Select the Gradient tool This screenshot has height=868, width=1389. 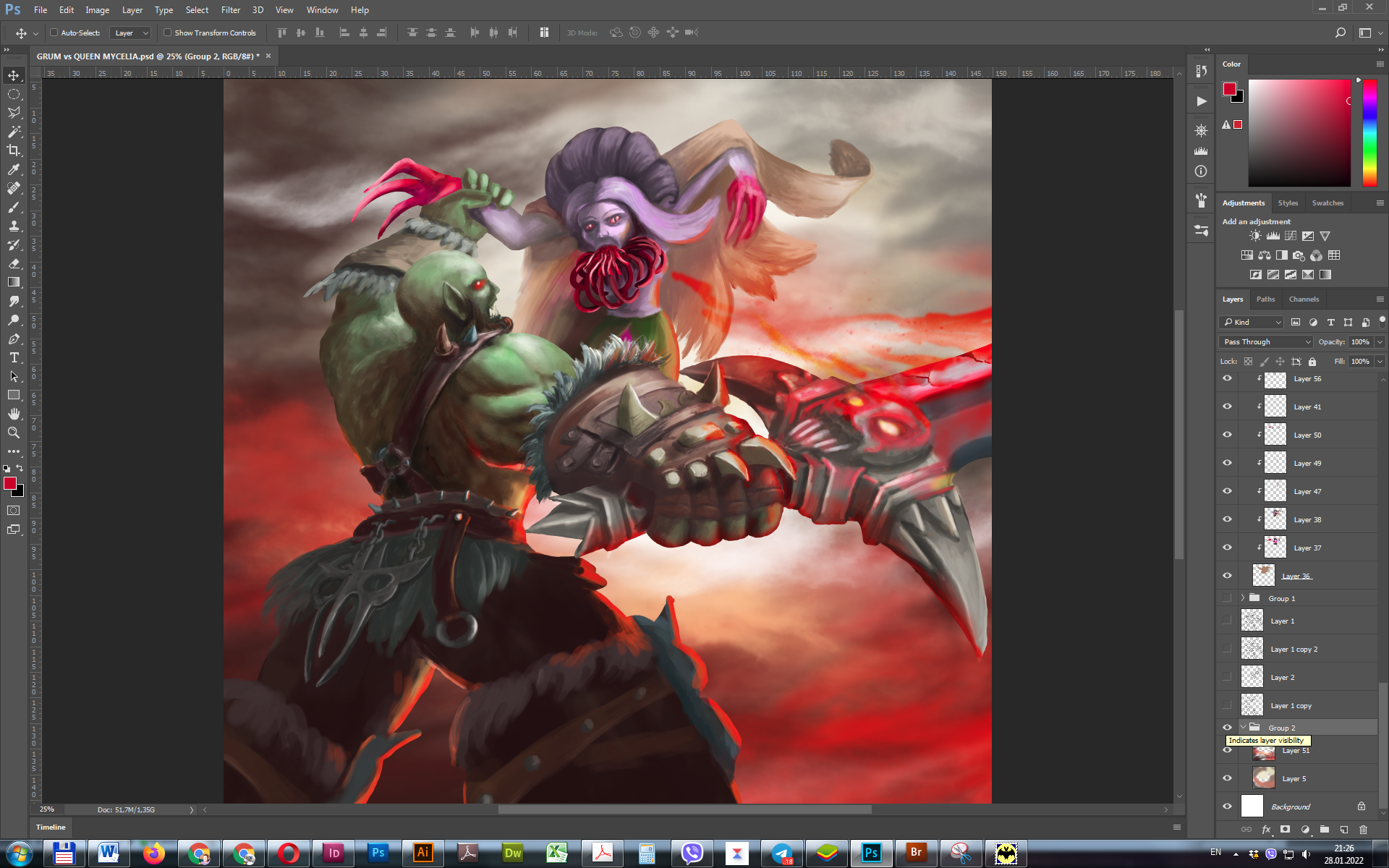[14, 282]
